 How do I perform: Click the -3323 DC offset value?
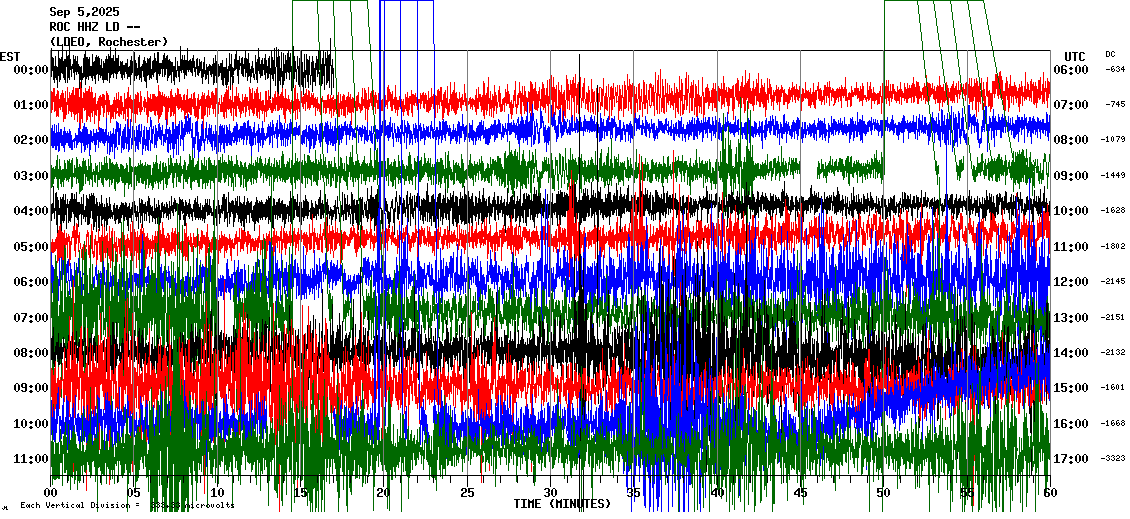pos(1115,458)
